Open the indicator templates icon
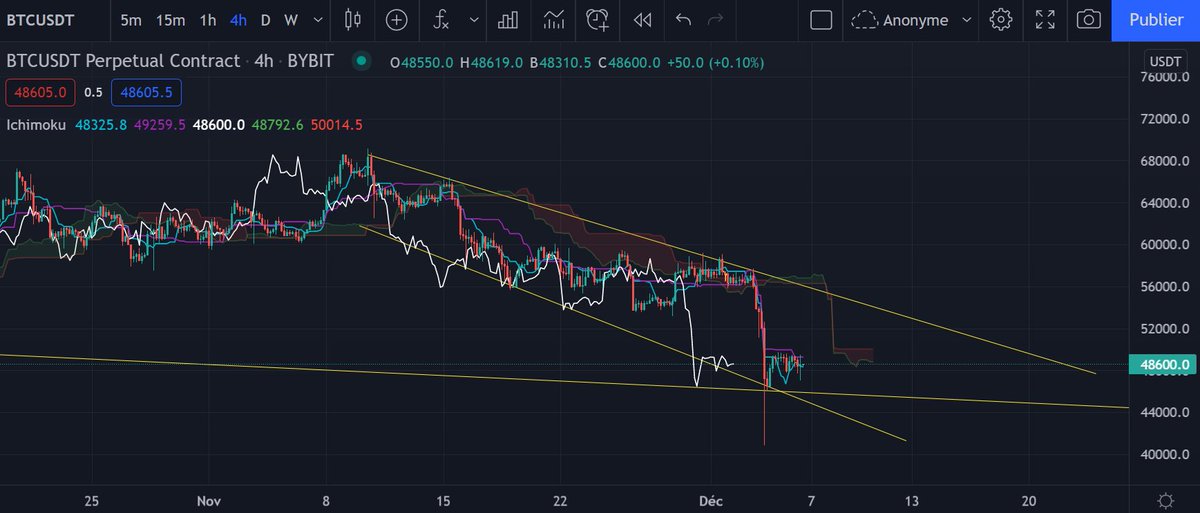The image size is (1200, 513). pos(553,20)
